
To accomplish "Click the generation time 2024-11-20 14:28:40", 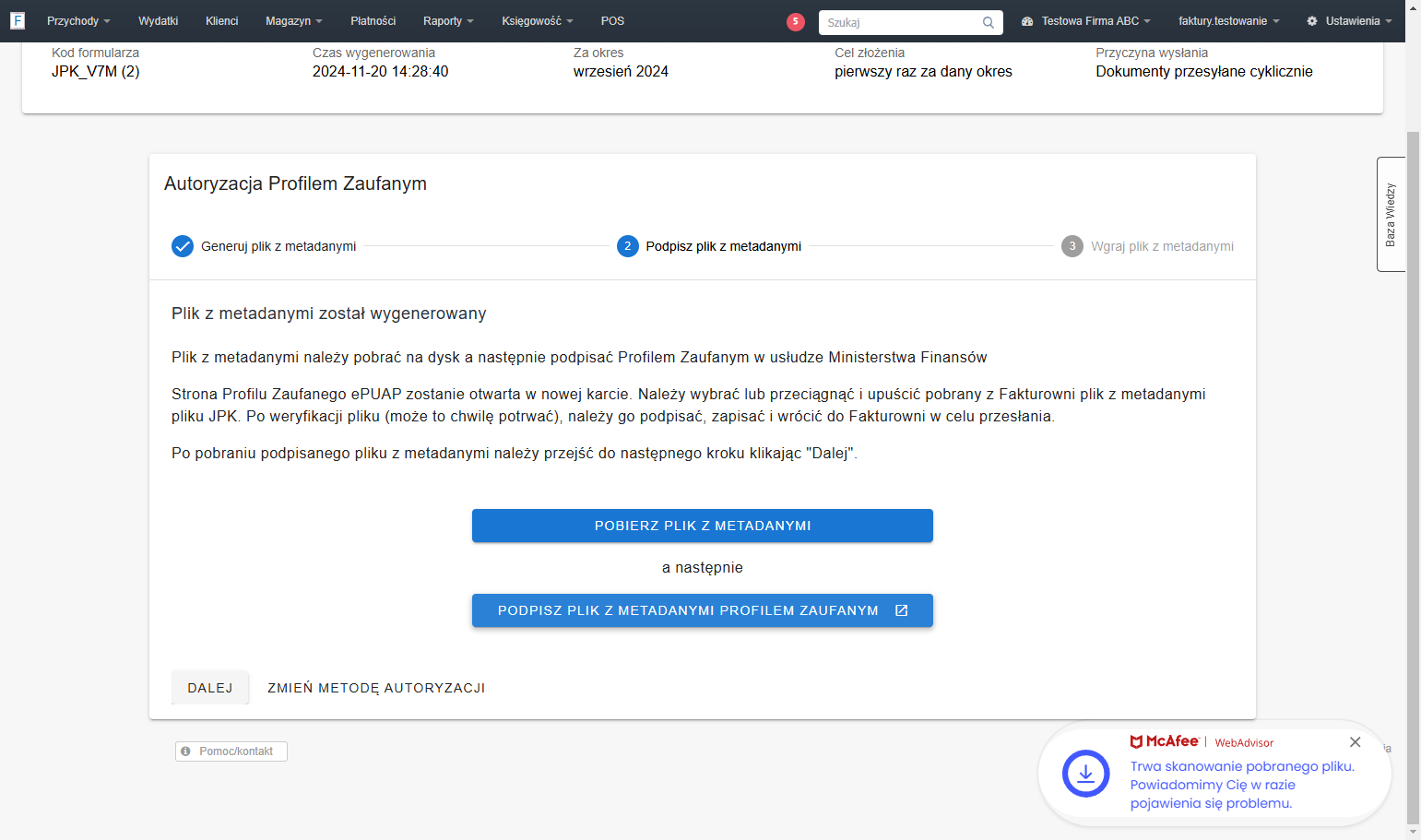I will (380, 72).
